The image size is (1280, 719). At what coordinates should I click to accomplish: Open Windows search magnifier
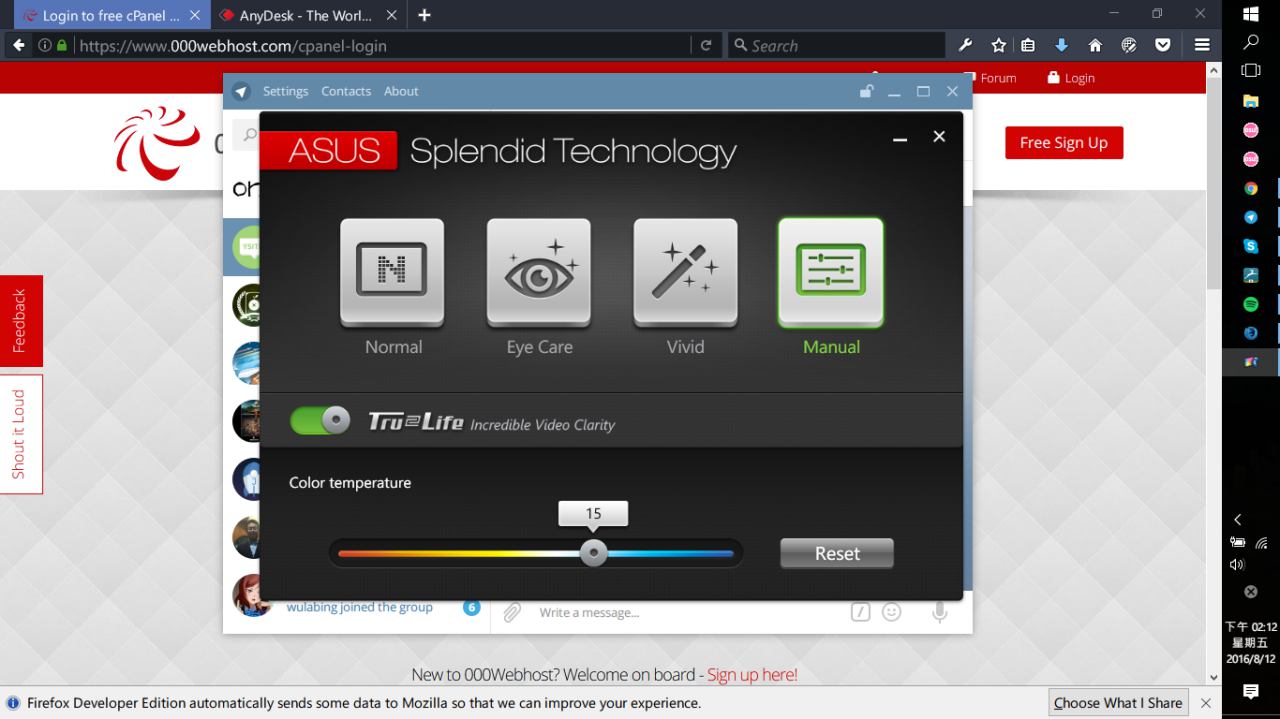1251,42
